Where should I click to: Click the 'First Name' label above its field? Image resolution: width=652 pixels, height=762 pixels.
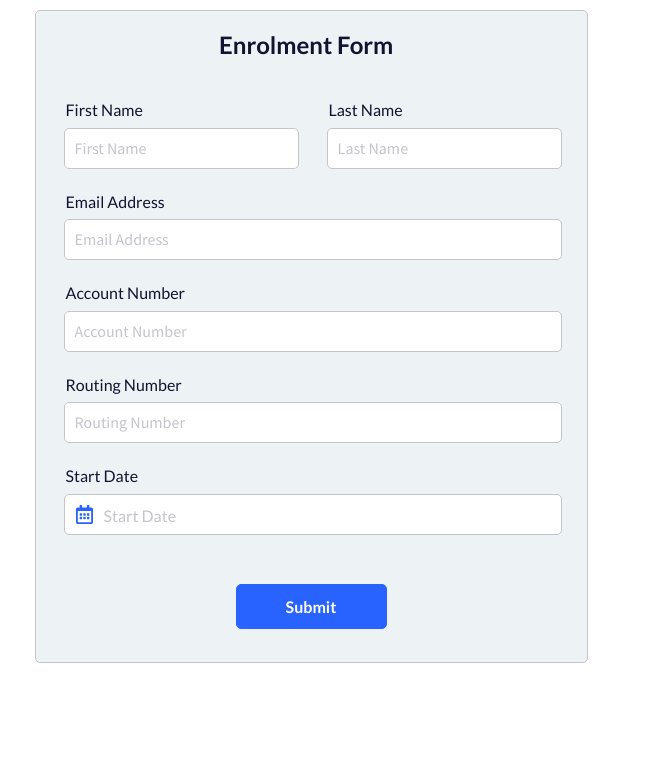click(104, 111)
